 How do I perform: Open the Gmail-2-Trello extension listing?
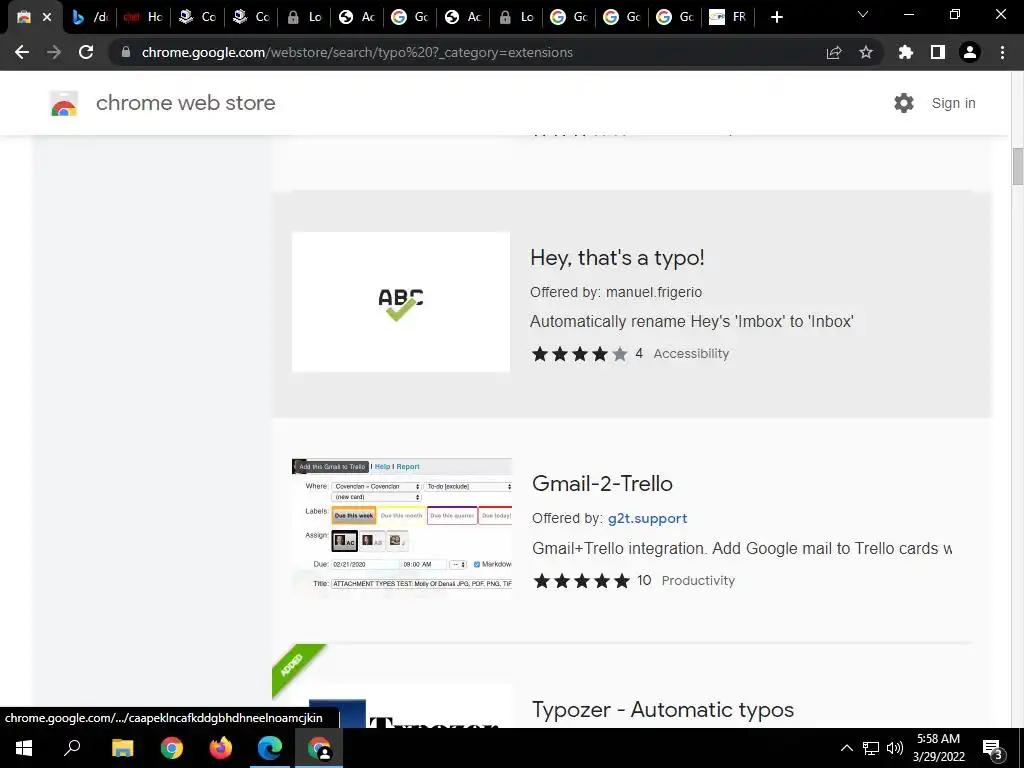pos(602,483)
